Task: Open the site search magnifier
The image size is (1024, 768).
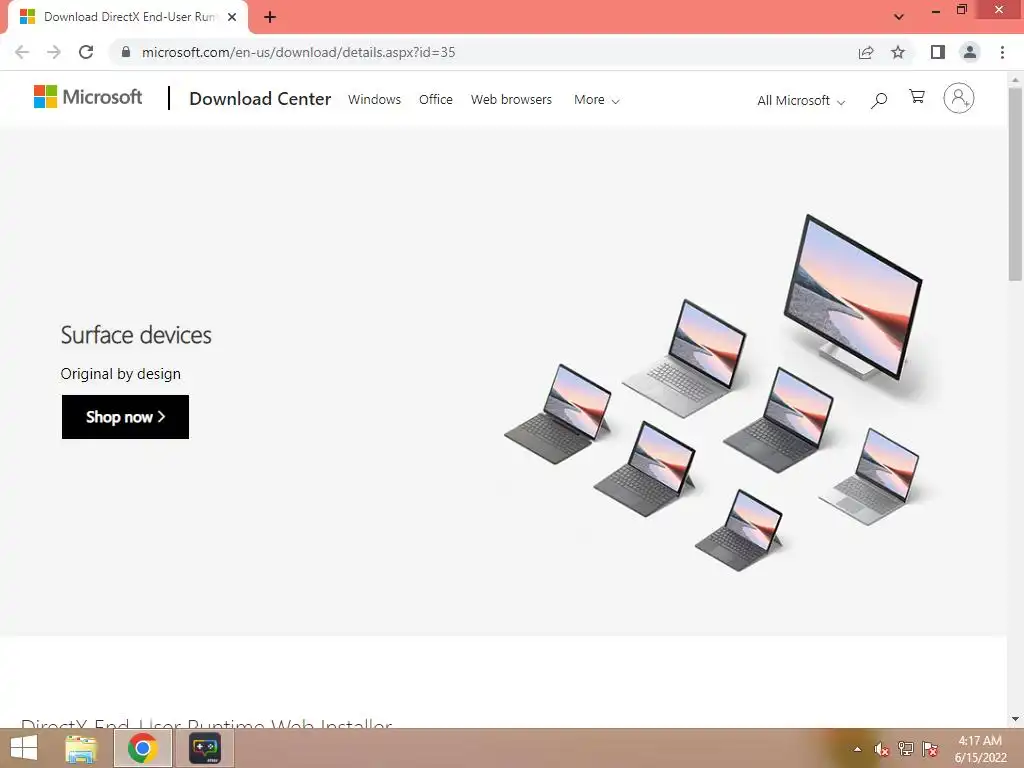Action: click(x=879, y=100)
